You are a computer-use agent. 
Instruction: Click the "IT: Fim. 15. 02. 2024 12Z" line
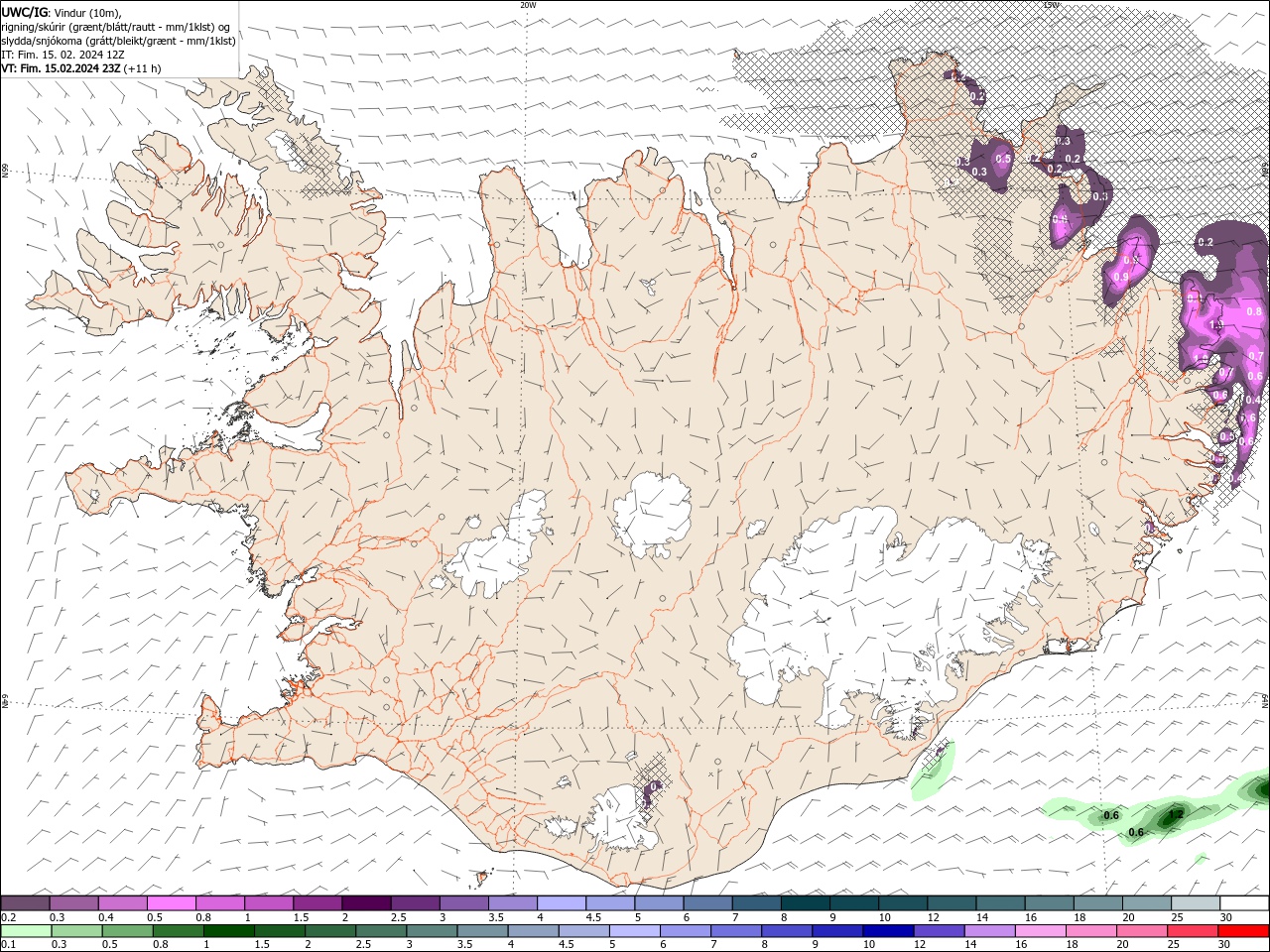tap(63, 55)
